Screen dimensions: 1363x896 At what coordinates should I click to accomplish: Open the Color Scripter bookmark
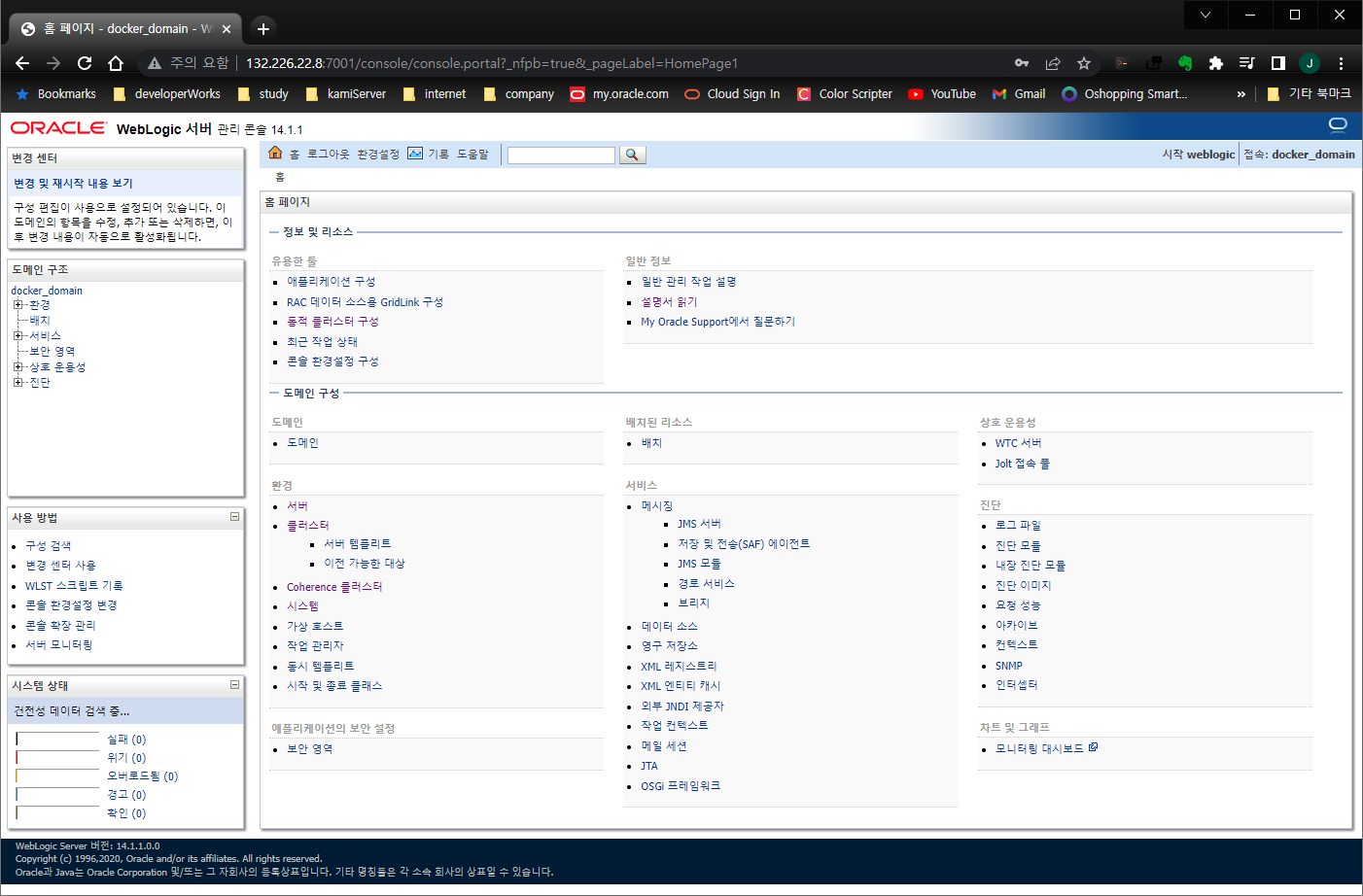click(x=844, y=94)
